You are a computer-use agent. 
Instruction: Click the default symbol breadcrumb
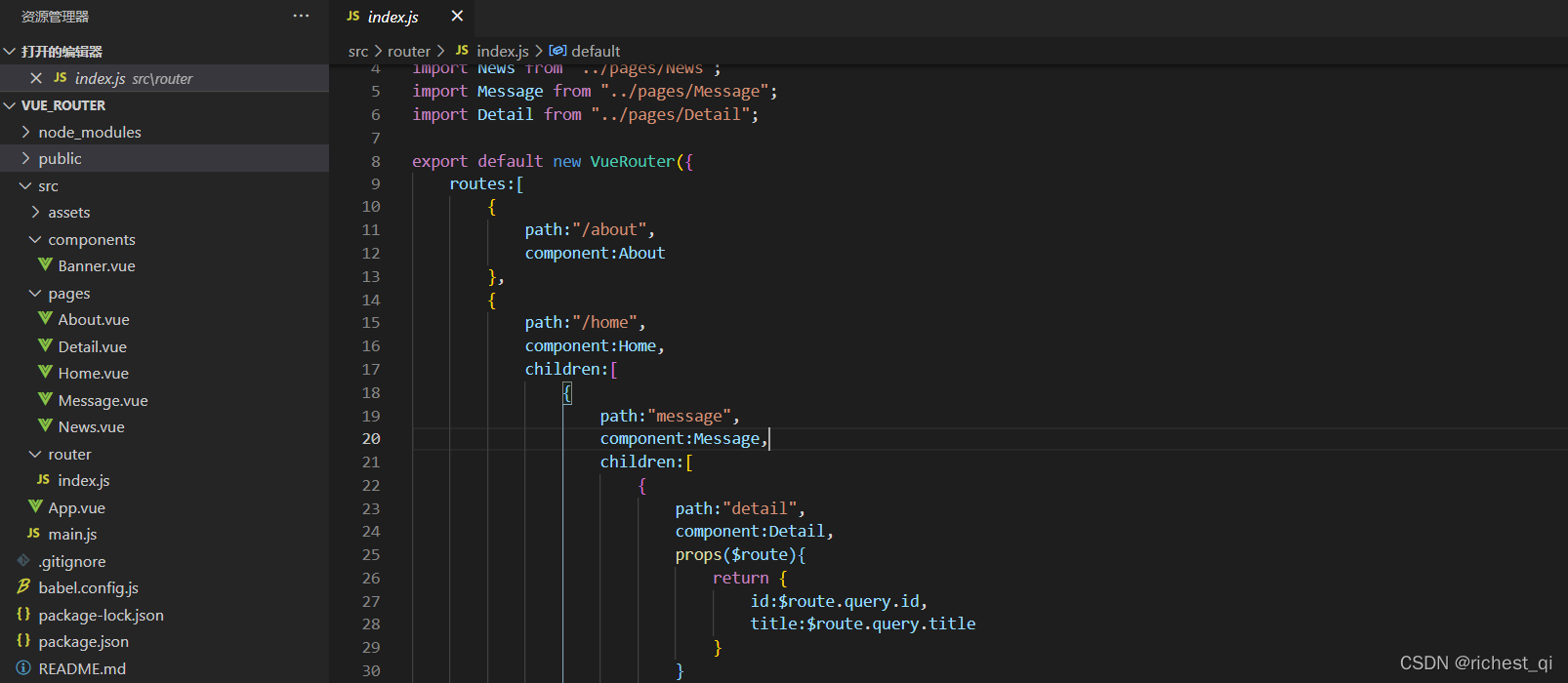pos(596,51)
